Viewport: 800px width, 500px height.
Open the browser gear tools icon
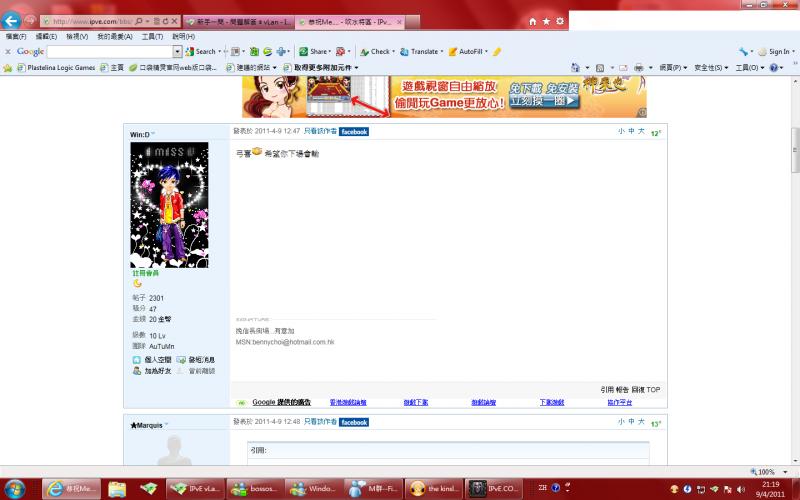pyautogui.click(x=560, y=21)
